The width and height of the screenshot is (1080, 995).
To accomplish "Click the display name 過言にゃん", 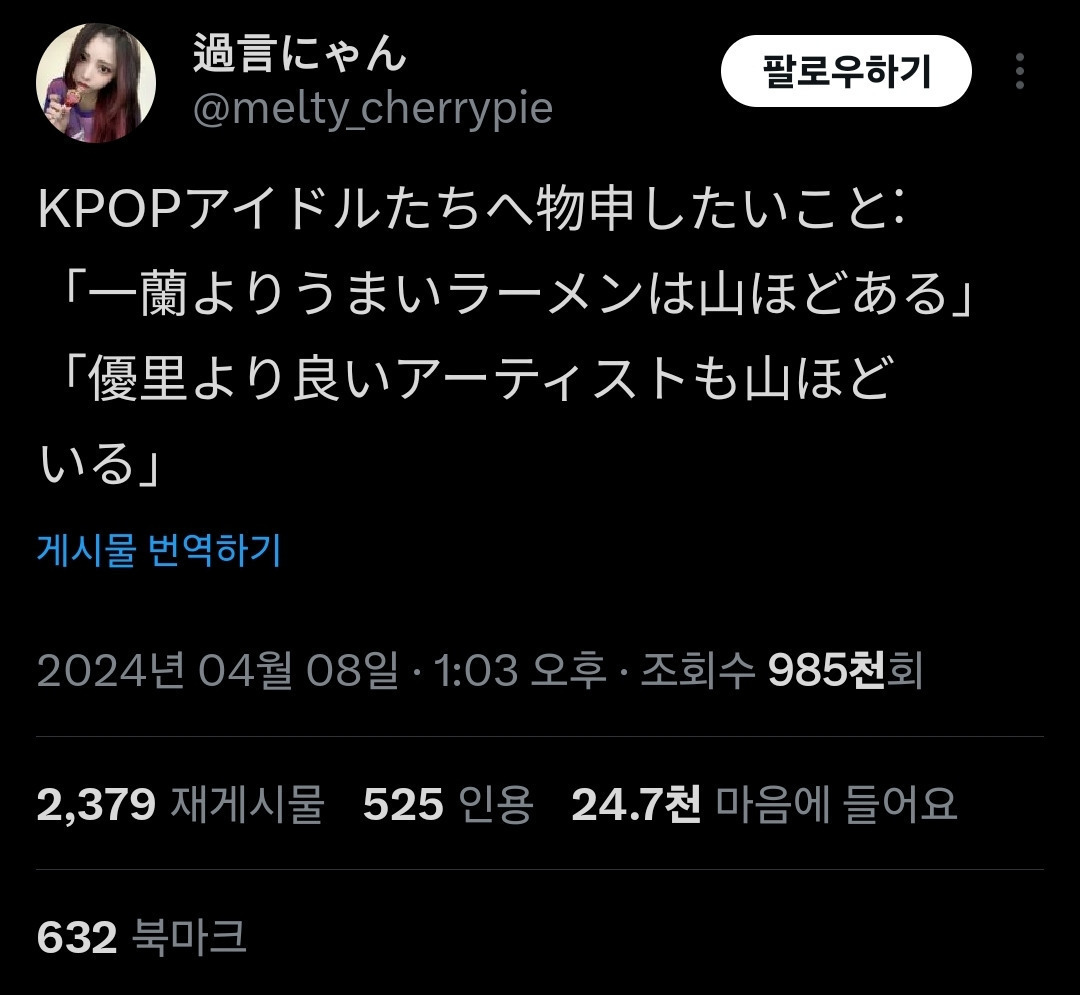I will tap(300, 53).
